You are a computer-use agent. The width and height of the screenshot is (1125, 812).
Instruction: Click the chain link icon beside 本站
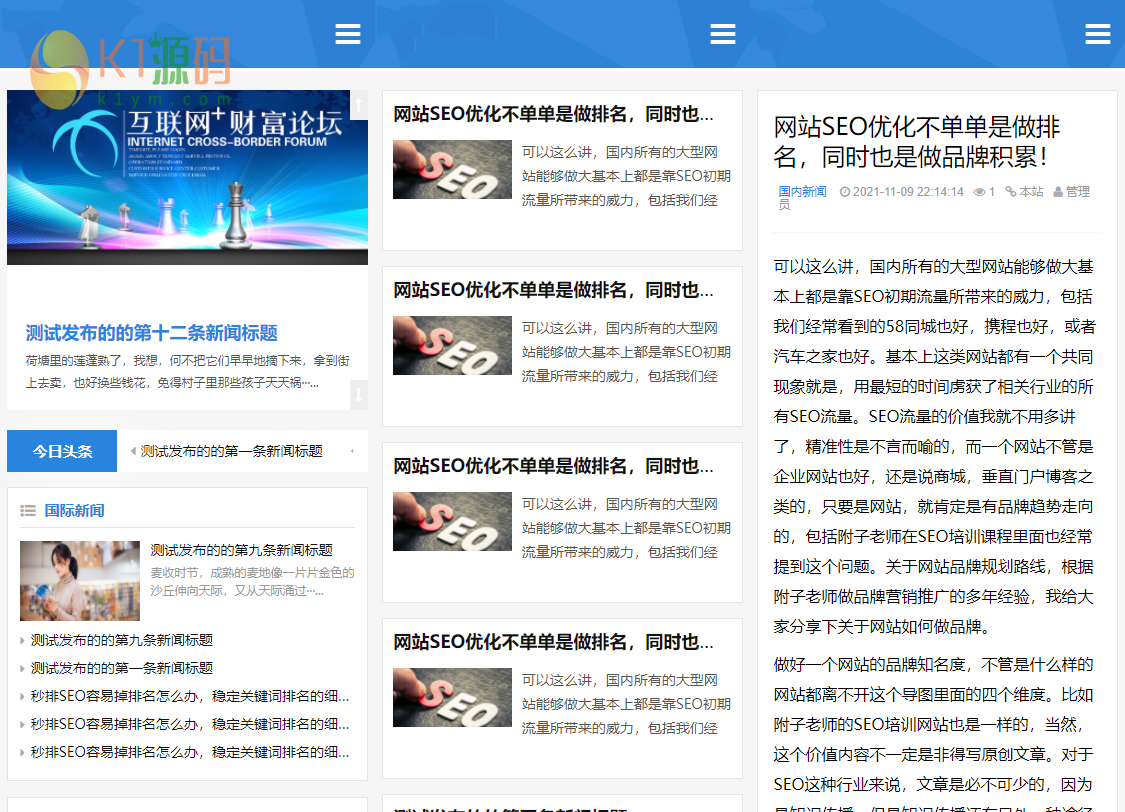tap(1010, 192)
